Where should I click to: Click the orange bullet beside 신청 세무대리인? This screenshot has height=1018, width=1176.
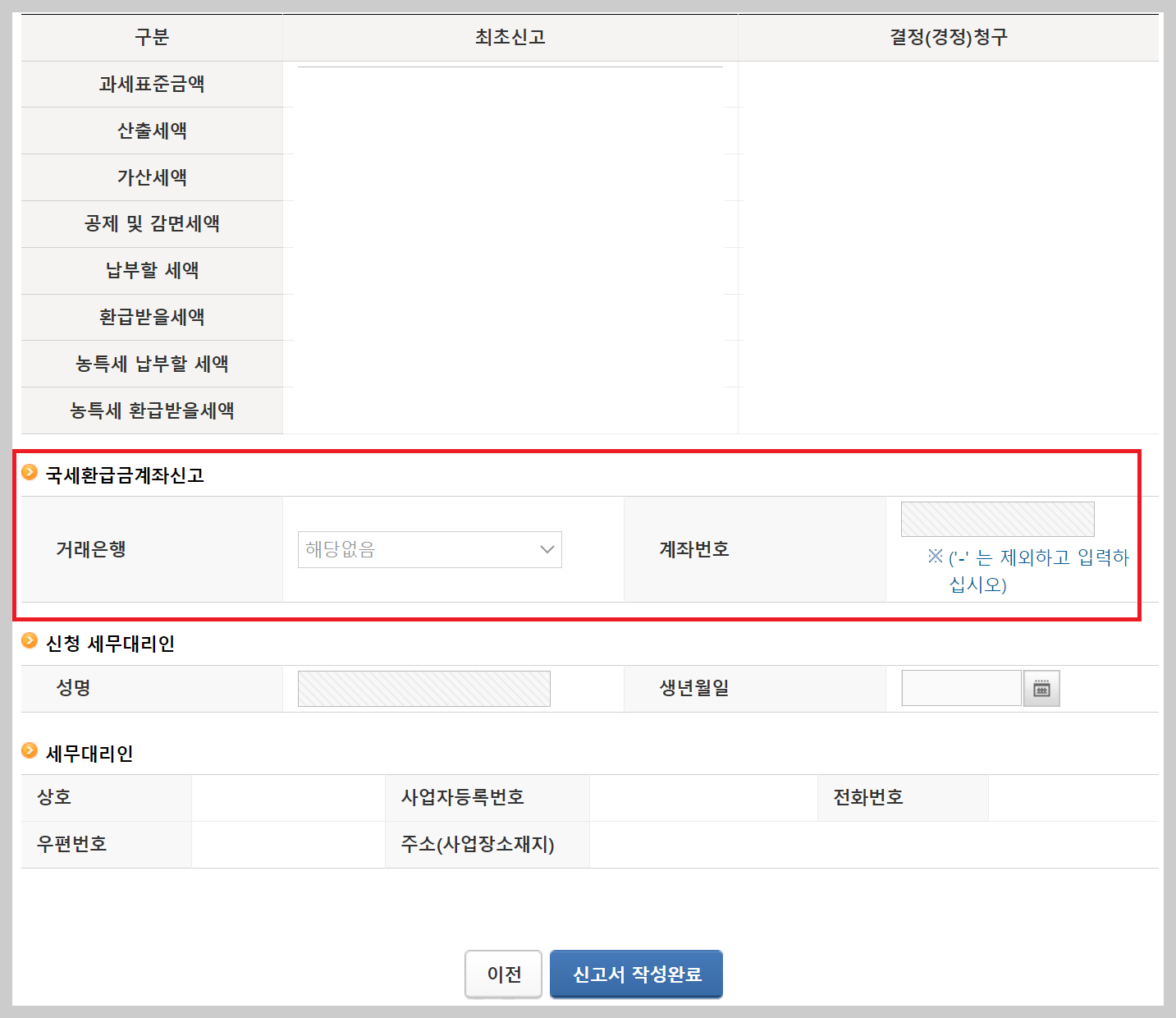coord(30,644)
